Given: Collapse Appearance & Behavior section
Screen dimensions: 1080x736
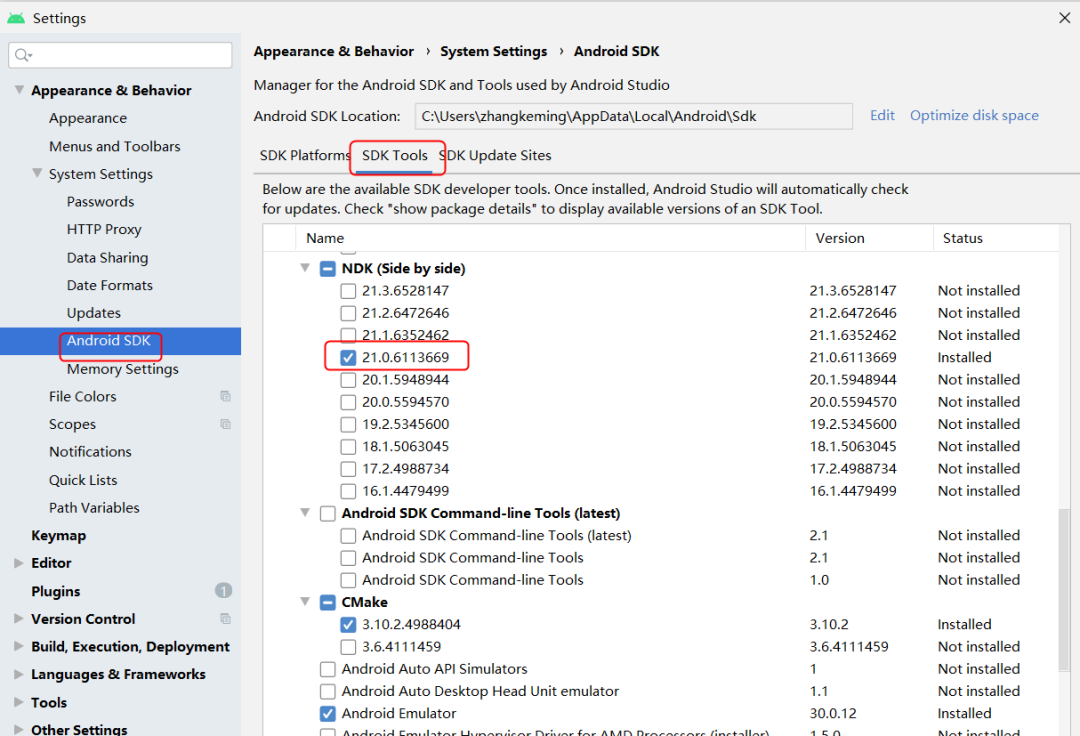Looking at the screenshot, I should (x=19, y=90).
